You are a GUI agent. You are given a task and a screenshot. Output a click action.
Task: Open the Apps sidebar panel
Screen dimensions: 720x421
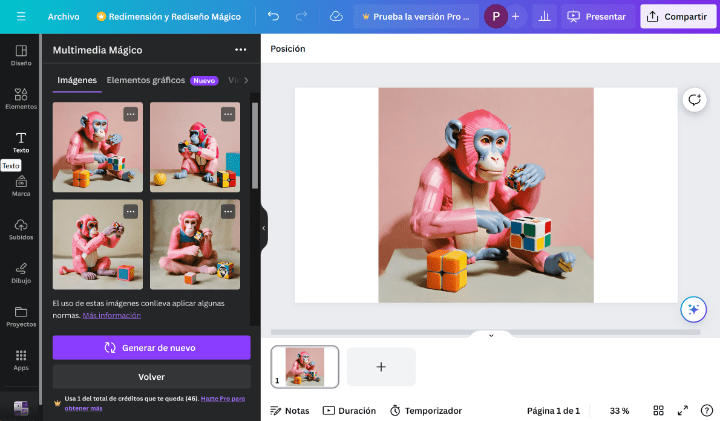coord(21,360)
